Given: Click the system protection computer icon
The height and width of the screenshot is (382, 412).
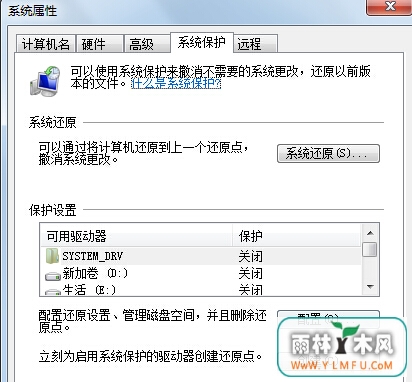Looking at the screenshot, I should 45,81.
